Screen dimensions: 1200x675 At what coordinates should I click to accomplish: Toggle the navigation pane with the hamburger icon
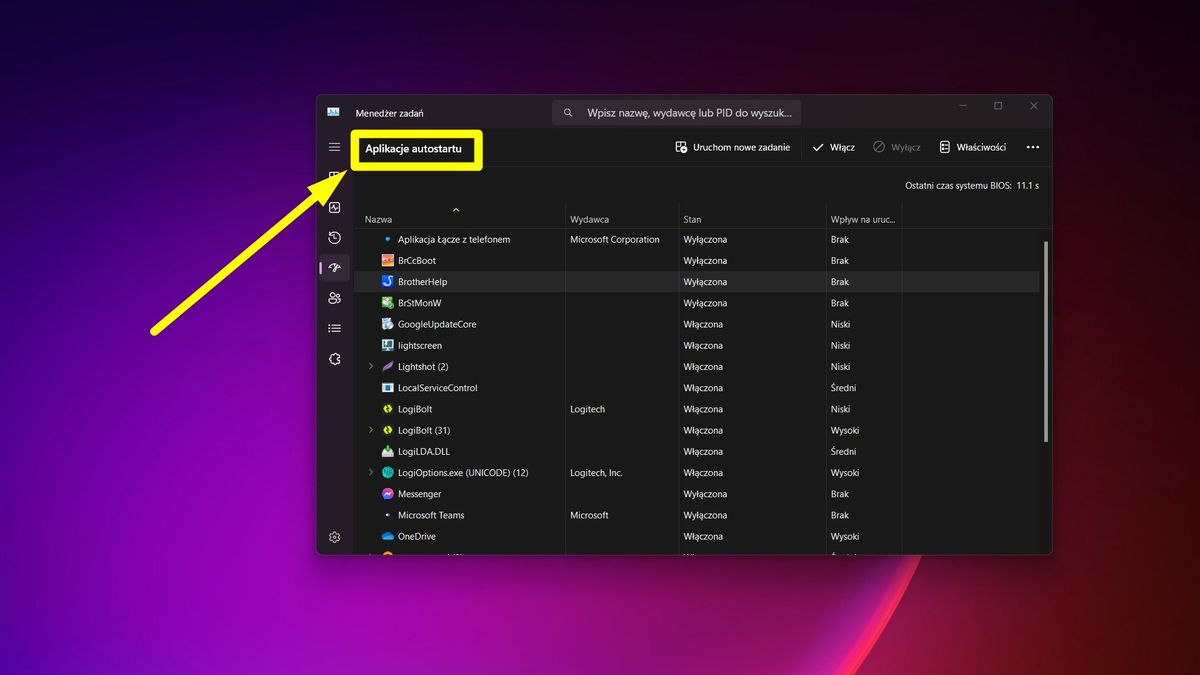pyautogui.click(x=334, y=146)
